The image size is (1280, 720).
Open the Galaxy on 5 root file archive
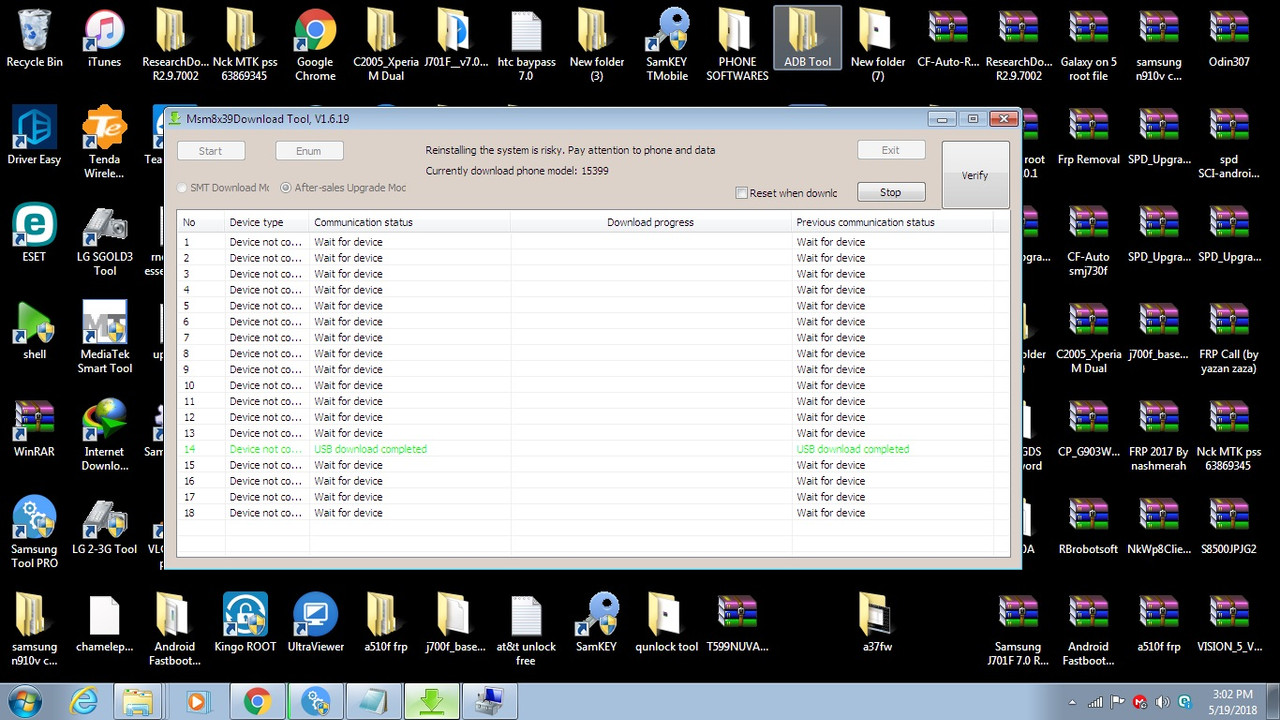[1088, 45]
